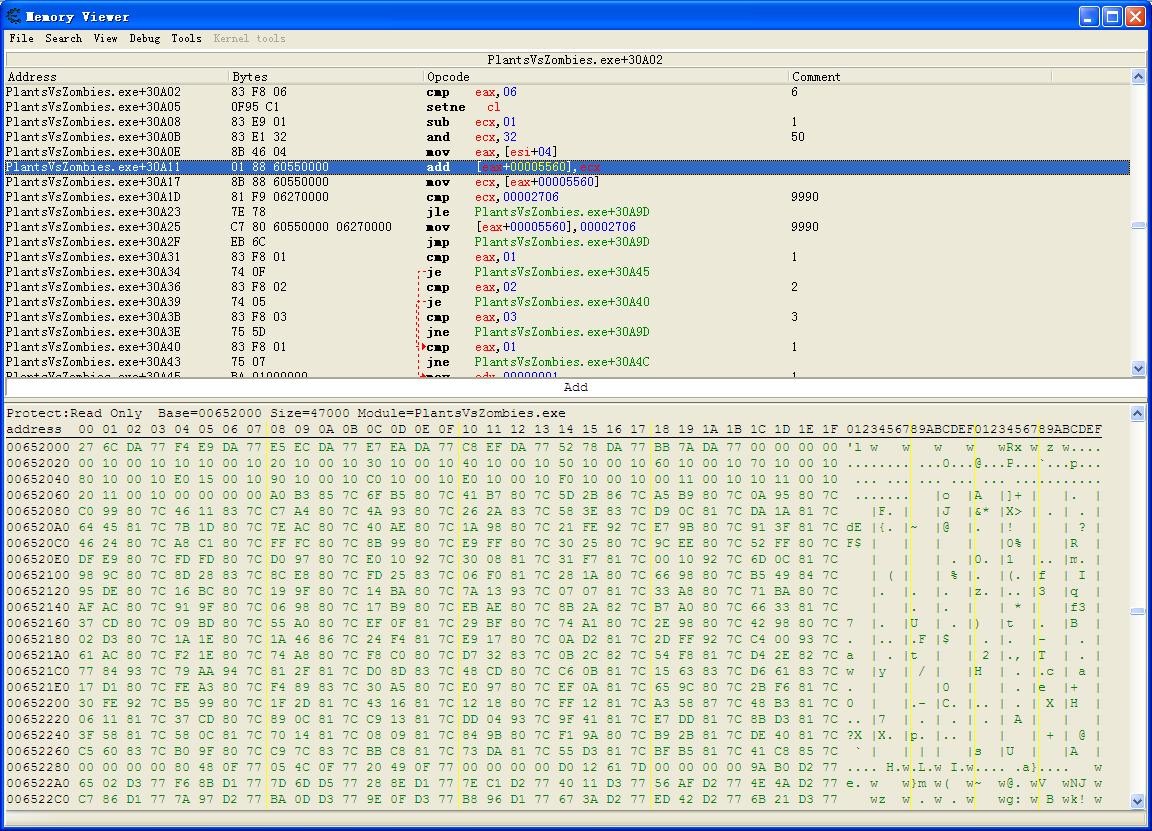This screenshot has width=1152, height=831.
Task: Select the row PlantsVsZombies.exe+30A02 cmp eax,06
Action: point(567,92)
